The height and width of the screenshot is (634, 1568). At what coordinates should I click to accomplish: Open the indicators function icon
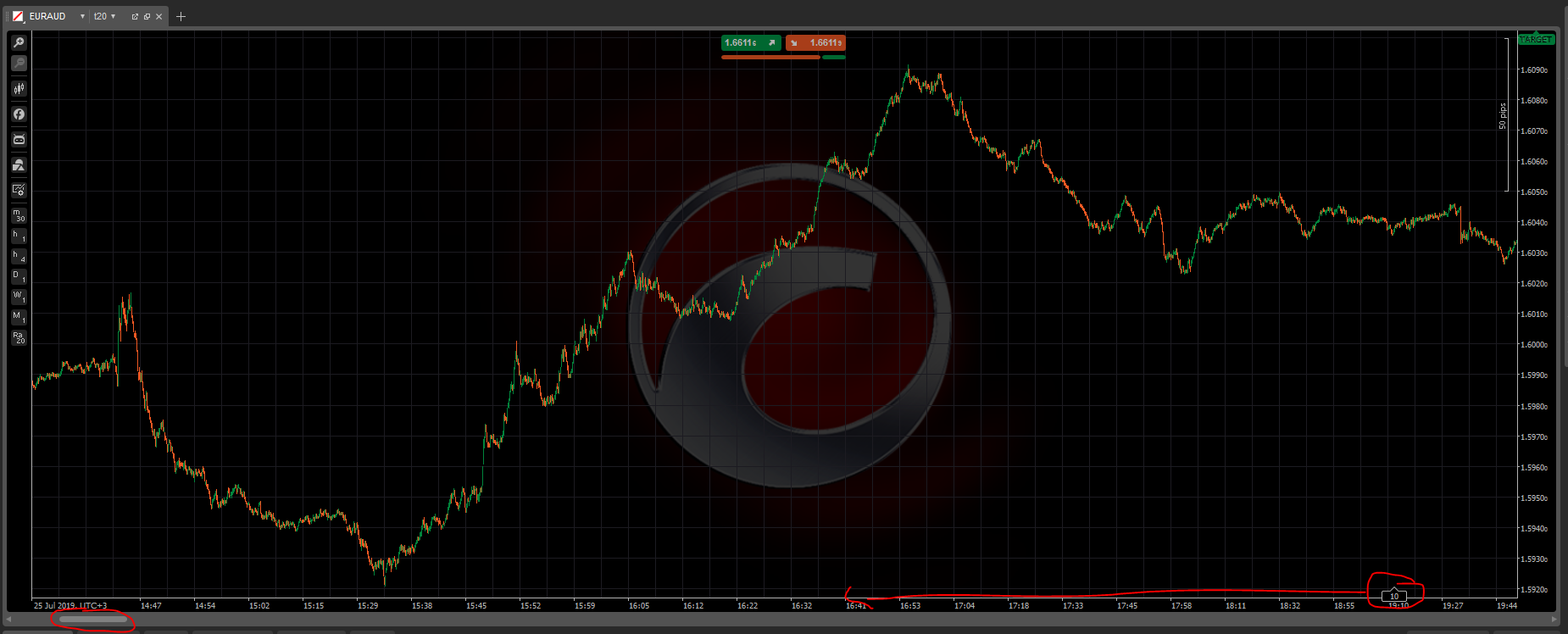coord(19,114)
